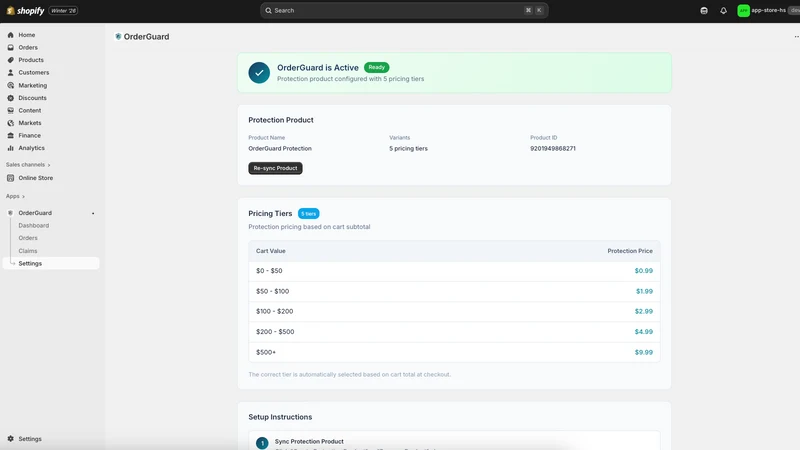Focus the top Search field
Image resolution: width=800 pixels, height=450 pixels.
tap(404, 10)
